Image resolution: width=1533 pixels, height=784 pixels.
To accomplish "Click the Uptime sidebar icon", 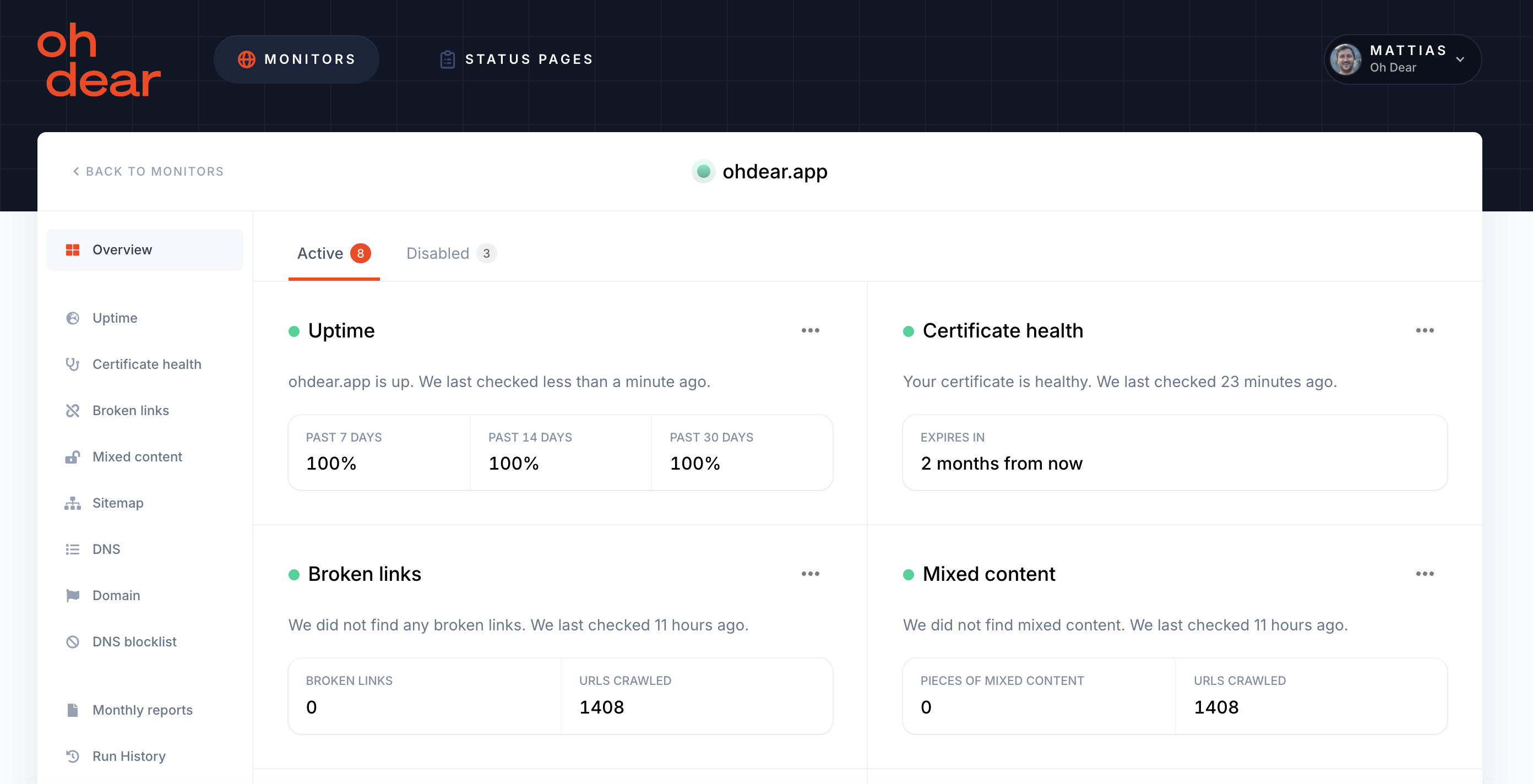I will coord(73,318).
